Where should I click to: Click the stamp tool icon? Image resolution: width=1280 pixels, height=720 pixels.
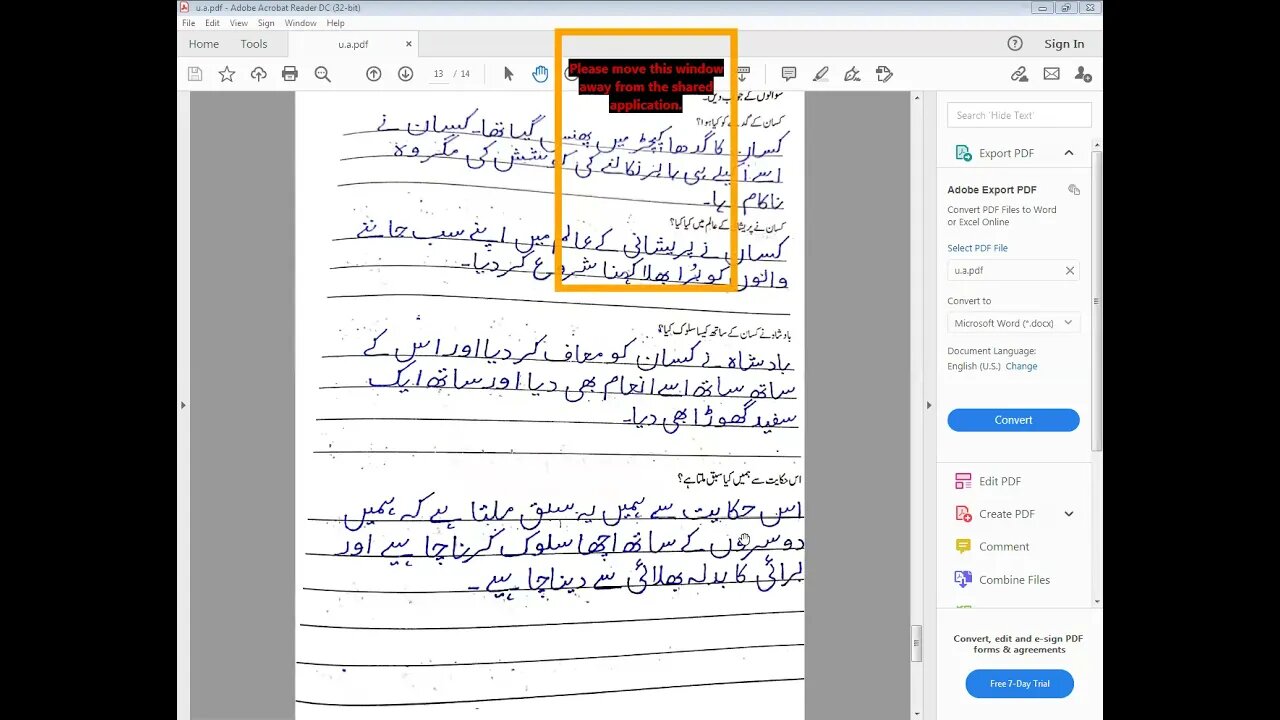(x=884, y=74)
